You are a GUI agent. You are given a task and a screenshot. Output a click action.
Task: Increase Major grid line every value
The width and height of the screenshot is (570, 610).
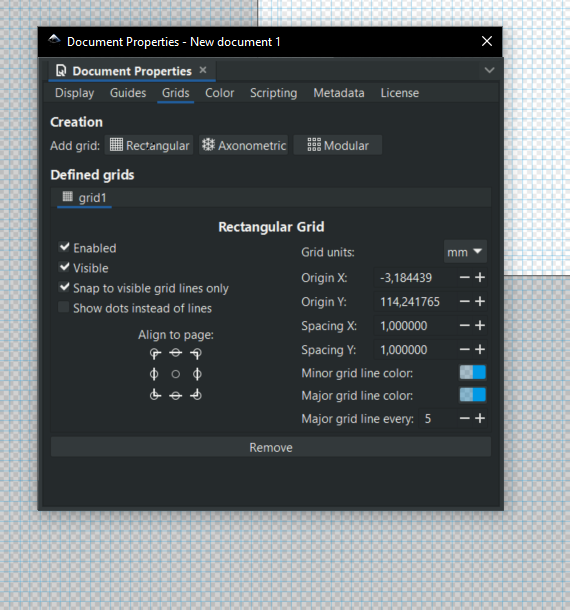[480, 419]
